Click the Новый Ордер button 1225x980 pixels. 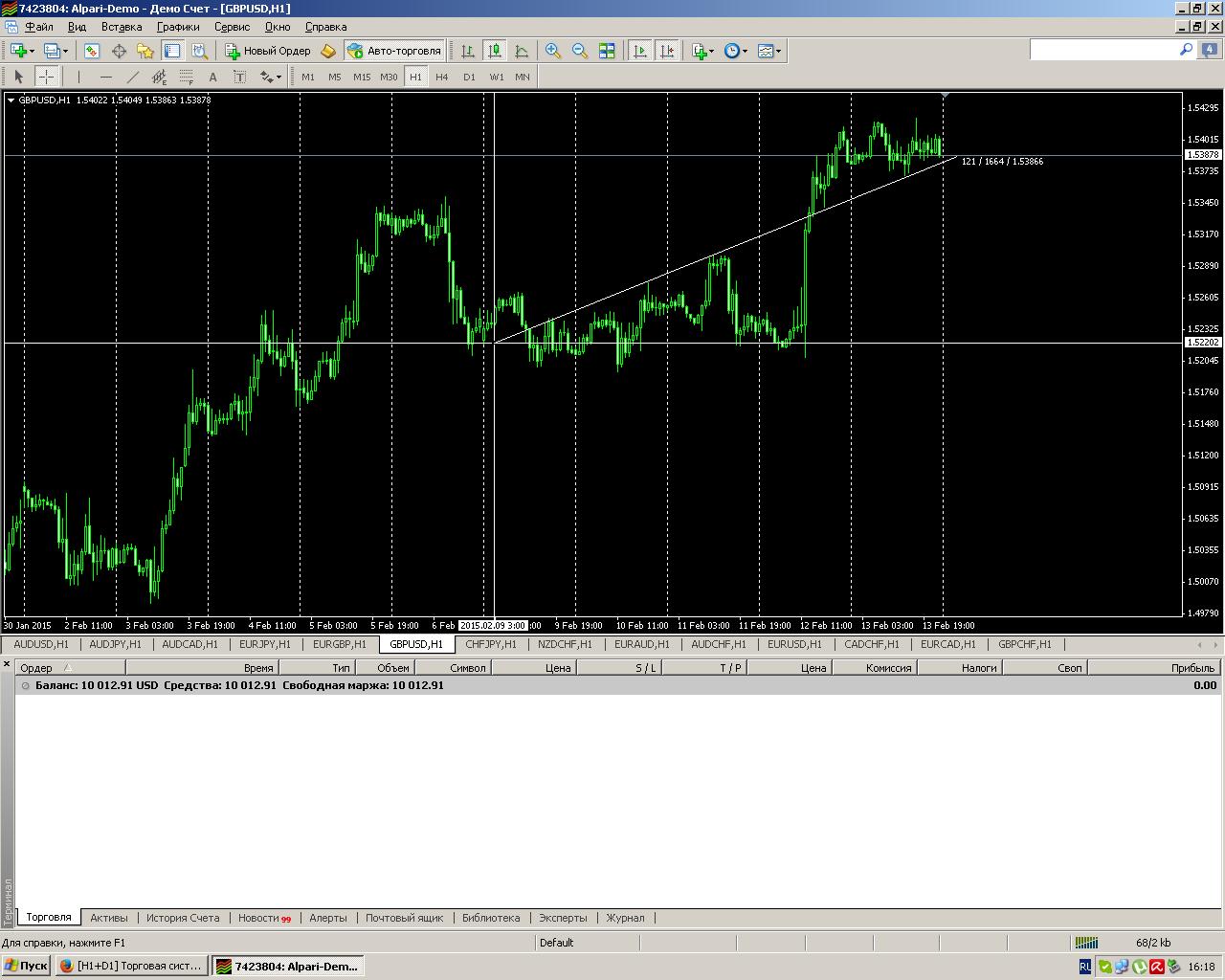(268, 51)
